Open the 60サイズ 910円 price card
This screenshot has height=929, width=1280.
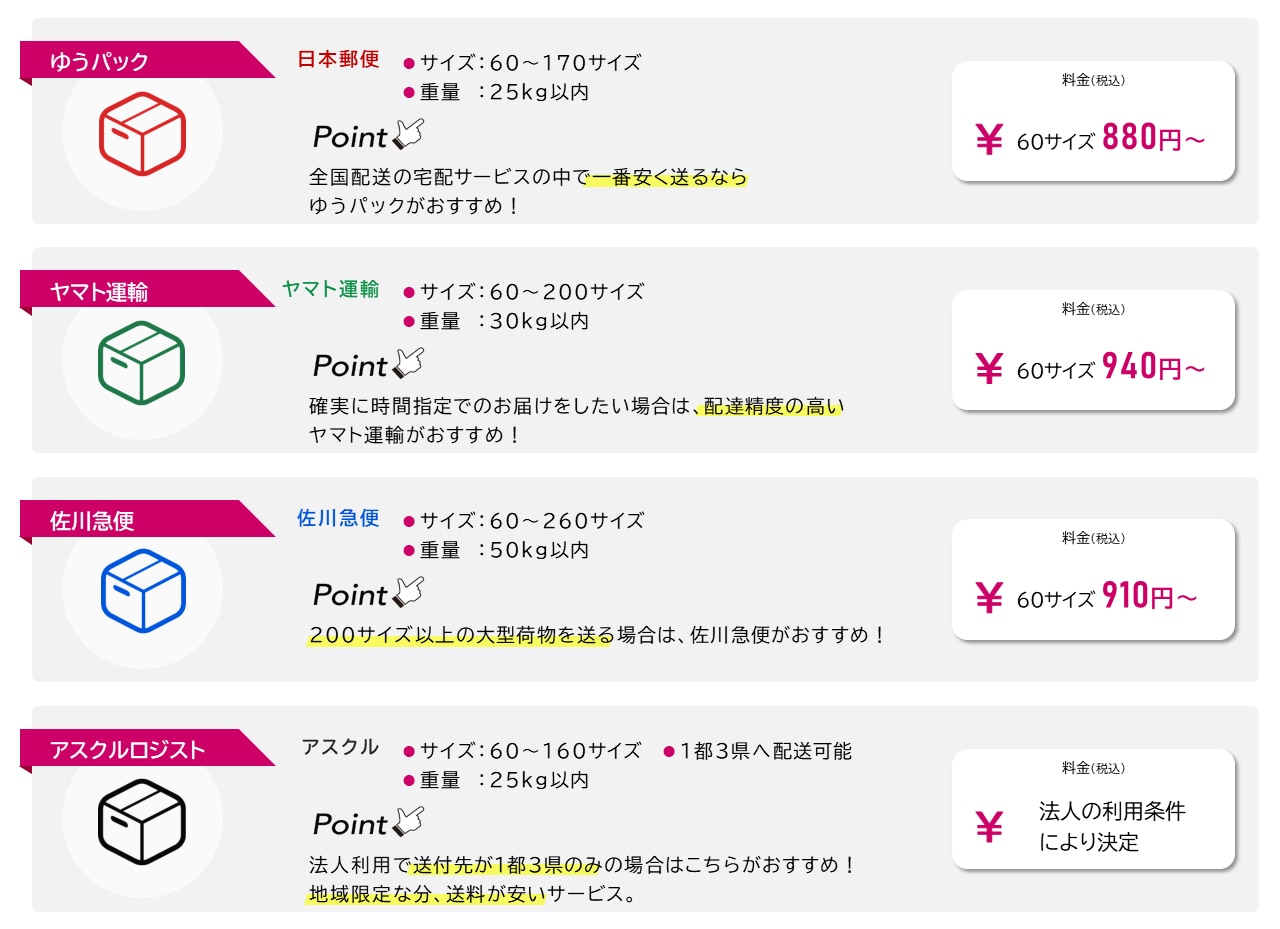tap(1093, 579)
